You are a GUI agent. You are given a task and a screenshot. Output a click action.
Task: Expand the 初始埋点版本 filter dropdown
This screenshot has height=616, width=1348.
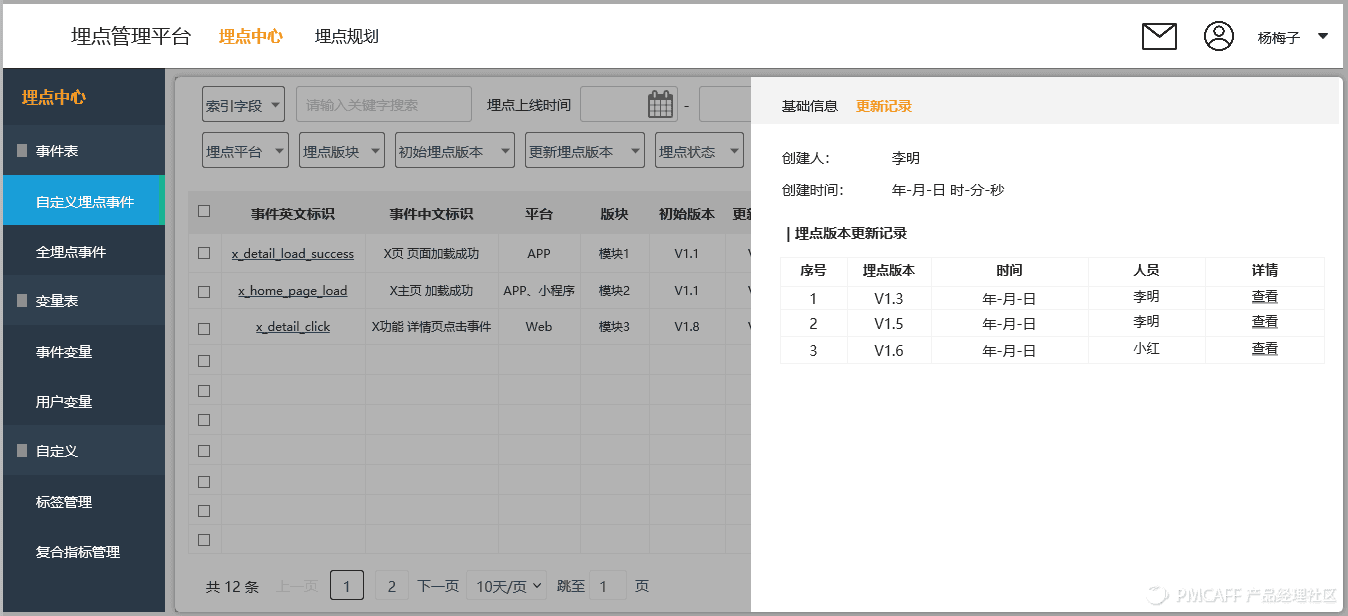pyautogui.click(x=455, y=151)
